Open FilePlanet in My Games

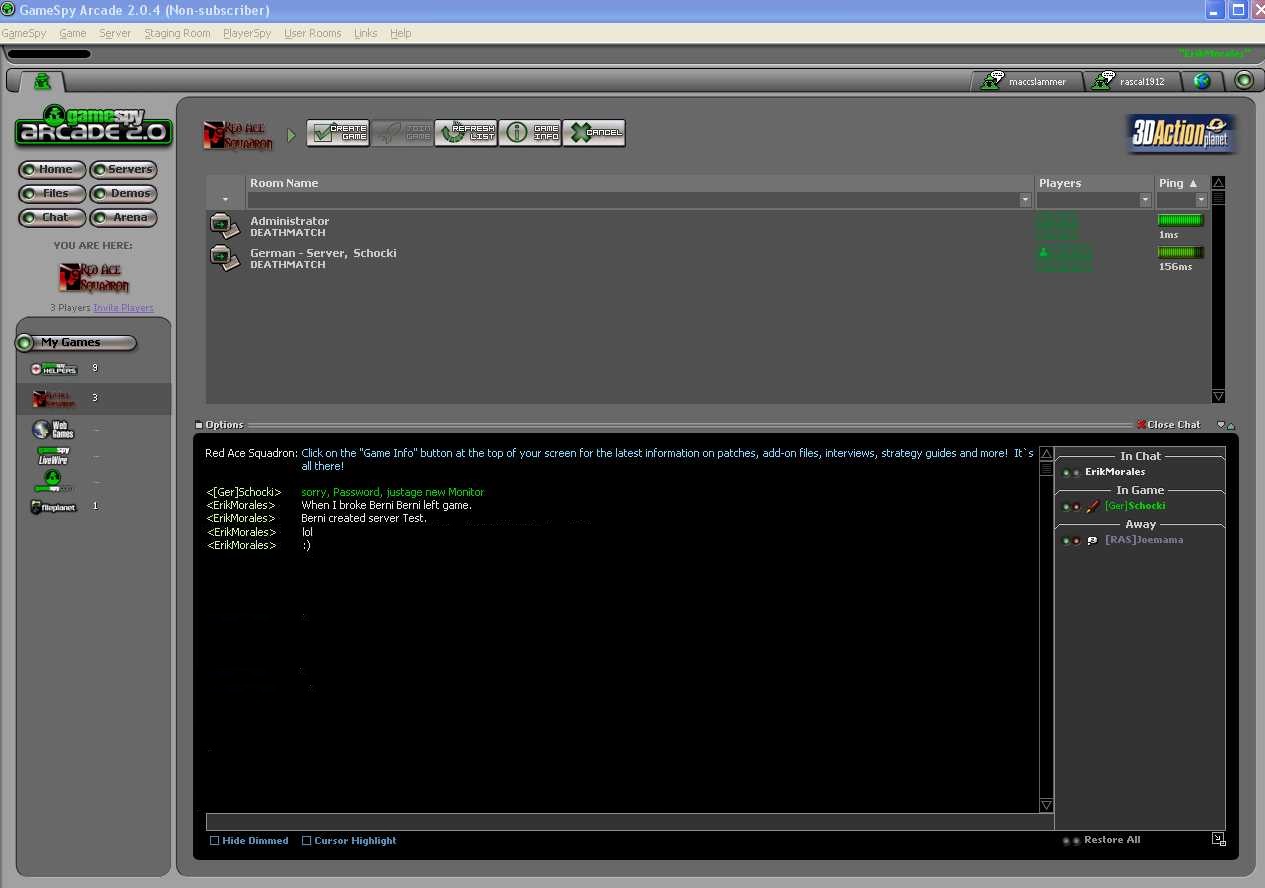click(x=55, y=507)
